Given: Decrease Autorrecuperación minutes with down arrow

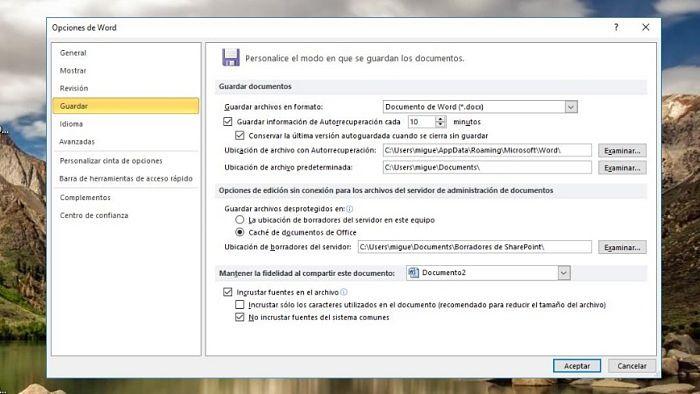Looking at the screenshot, I should 441,124.
